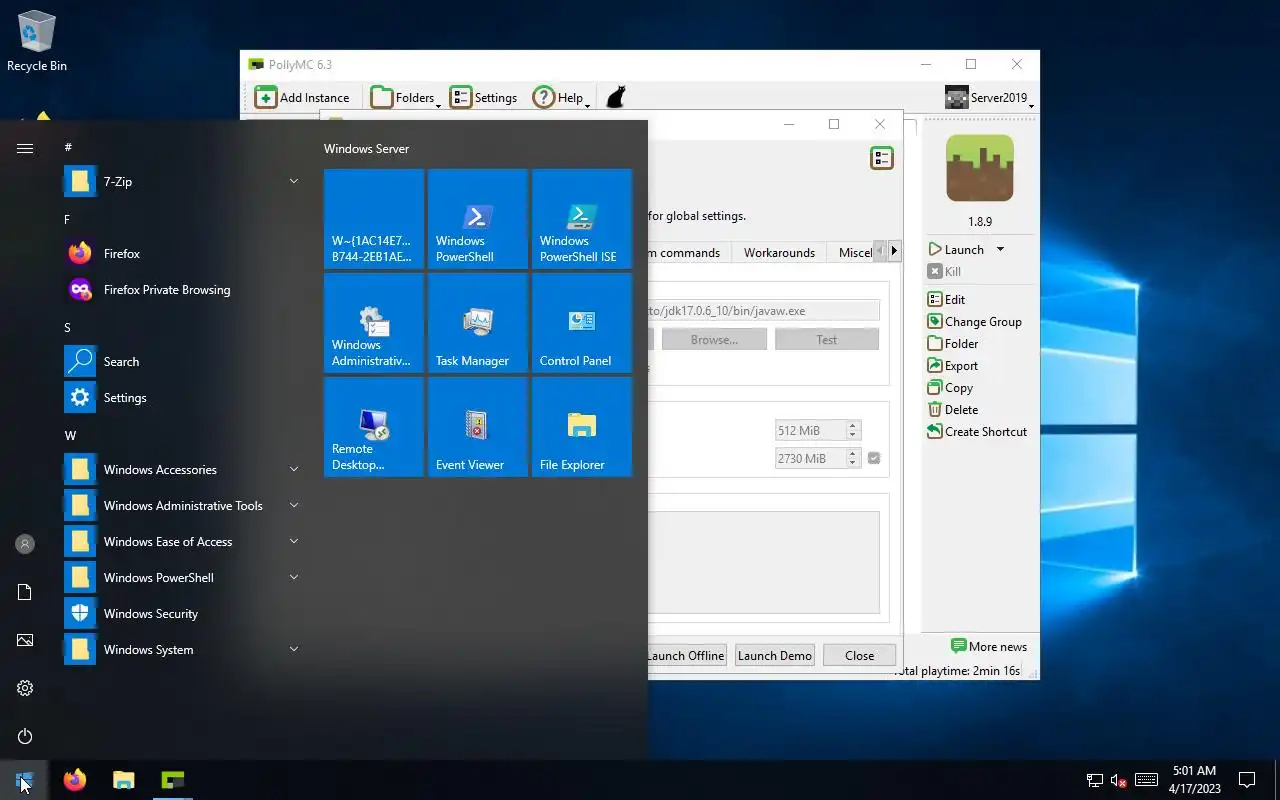Open the W~{1AC14E7... tile
The width and height of the screenshot is (1280, 800).
374,219
